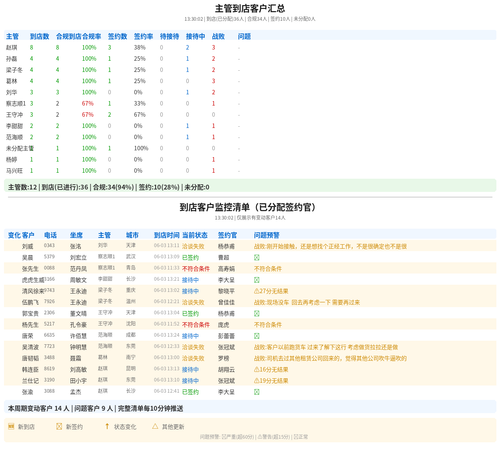Click the 问题预警 legend note at bottom
The width and height of the screenshot is (500, 459).
point(254,437)
